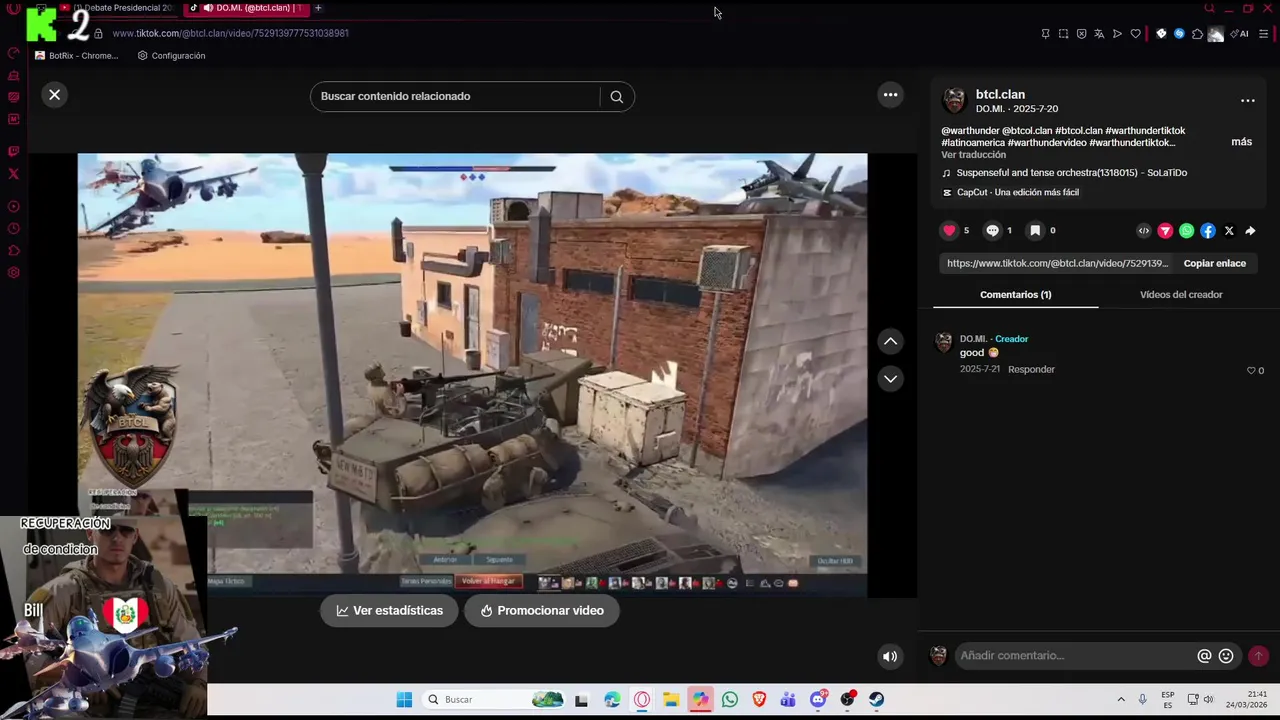1280x720 pixels.
Task: Like the 'good' comment heart
Action: coord(1250,371)
